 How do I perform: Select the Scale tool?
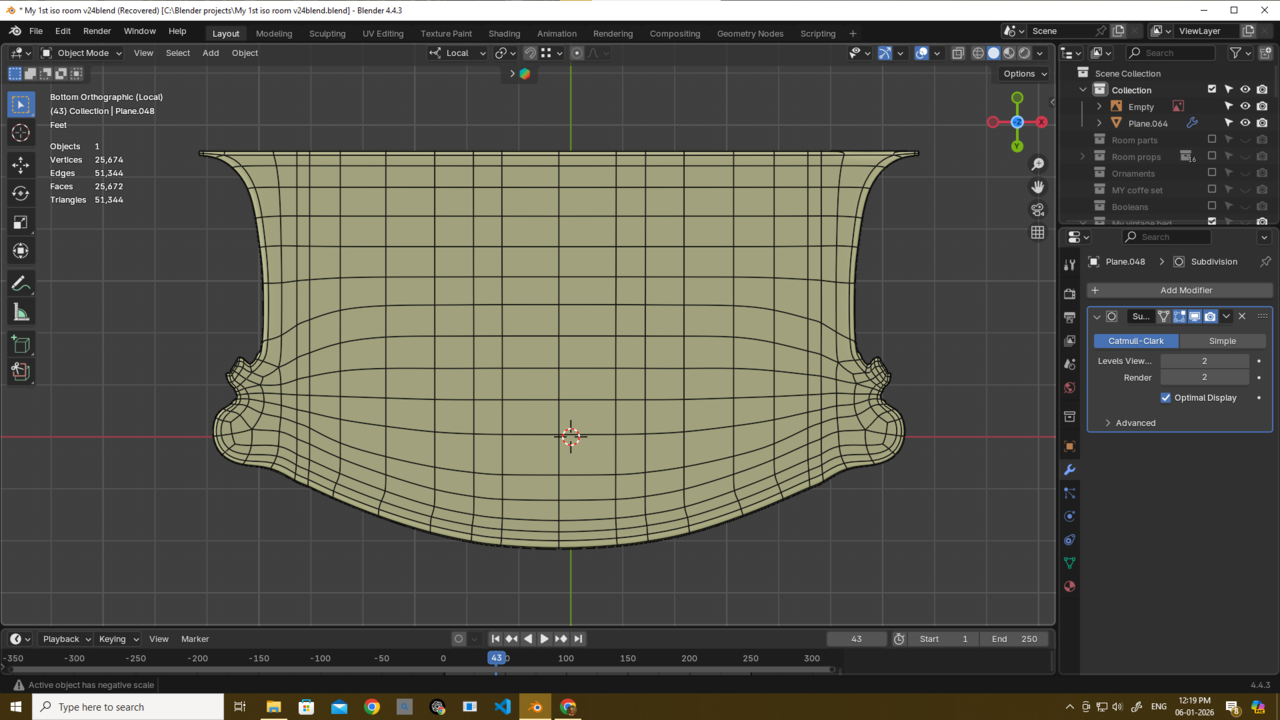coord(21,222)
